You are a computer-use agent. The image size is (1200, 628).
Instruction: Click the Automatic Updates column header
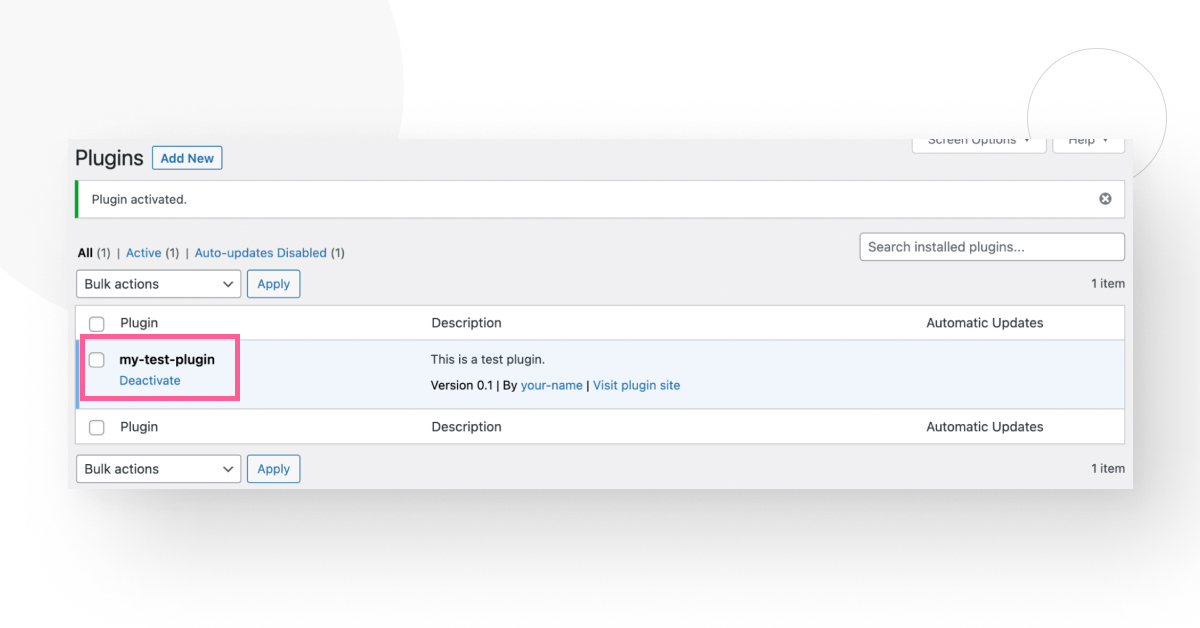point(984,322)
